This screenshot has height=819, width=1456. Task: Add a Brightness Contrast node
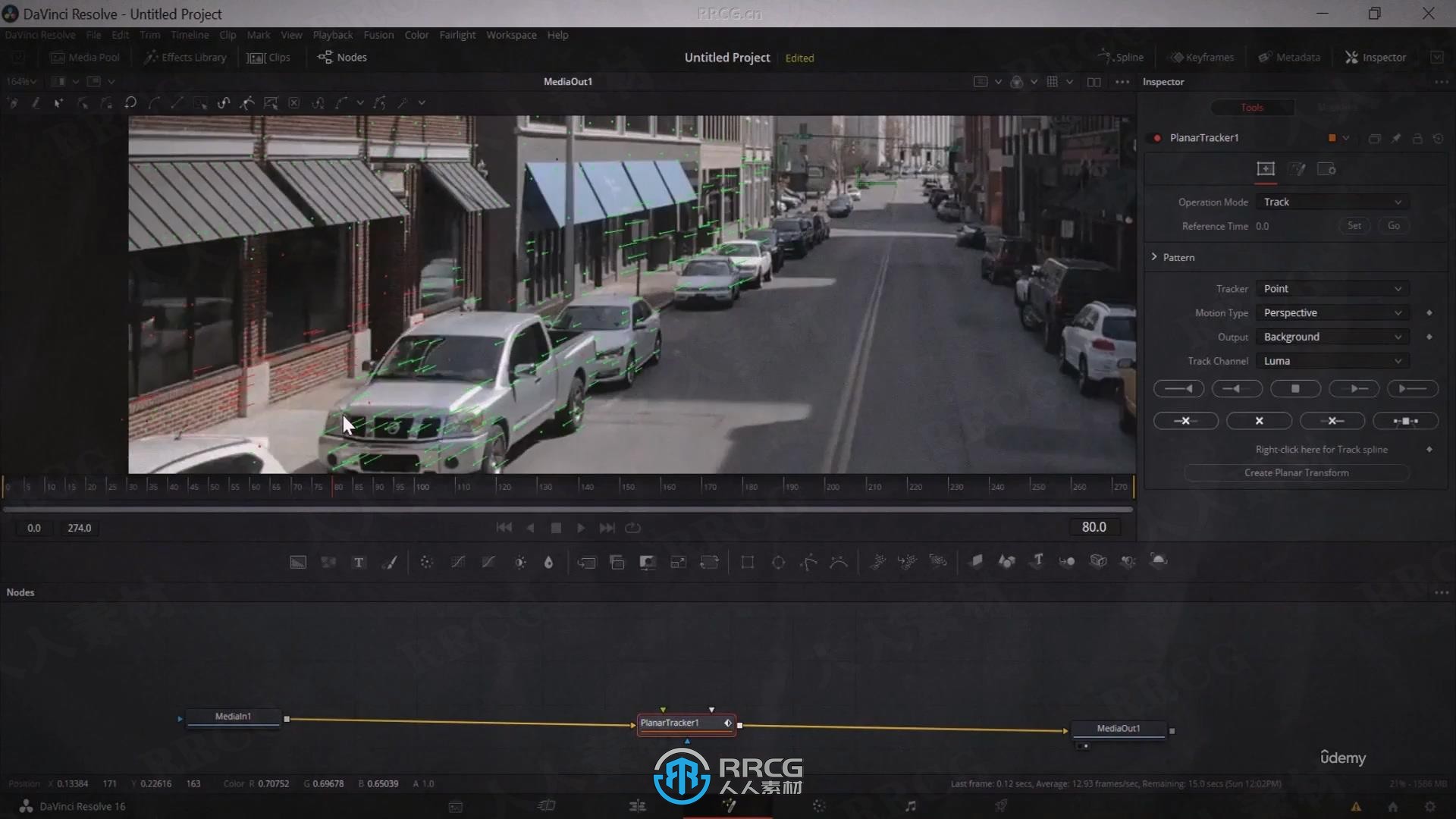[x=519, y=562]
